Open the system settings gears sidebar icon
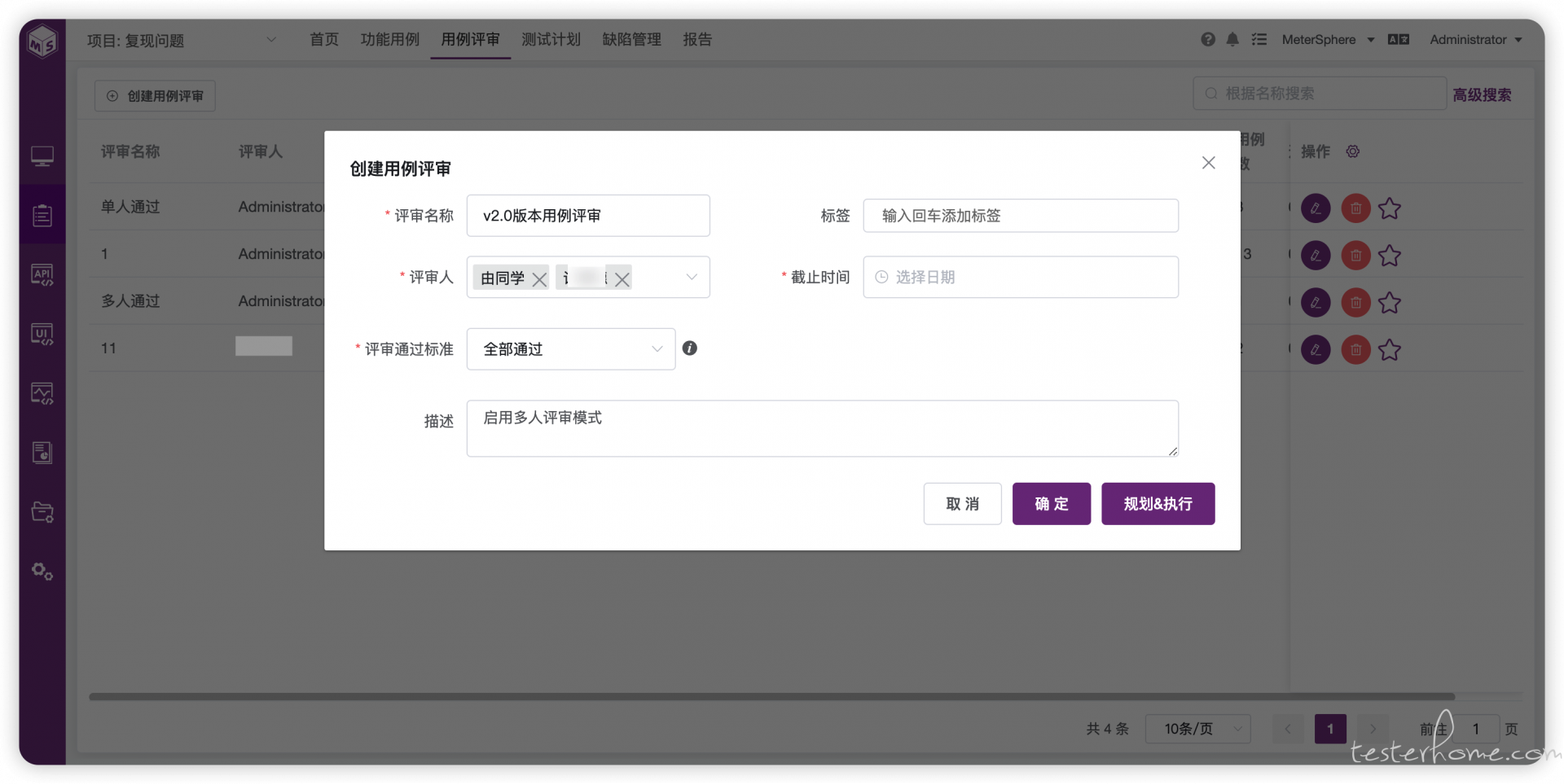The height and width of the screenshot is (784, 1564). 42,572
